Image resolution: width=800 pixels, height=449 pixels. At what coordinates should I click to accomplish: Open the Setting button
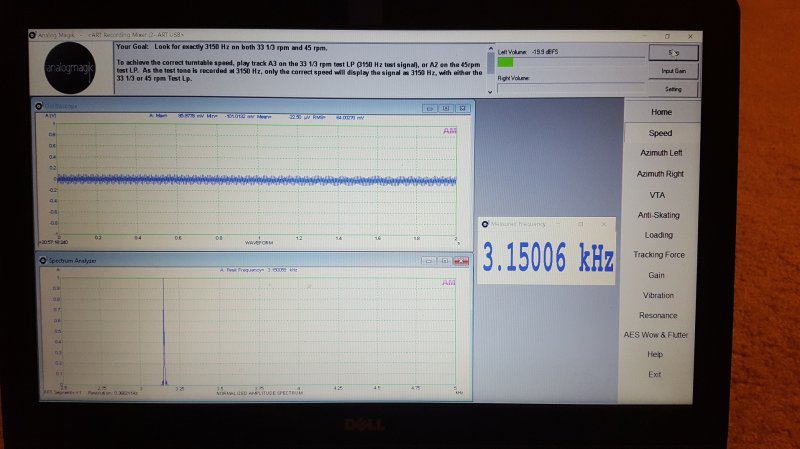673,89
